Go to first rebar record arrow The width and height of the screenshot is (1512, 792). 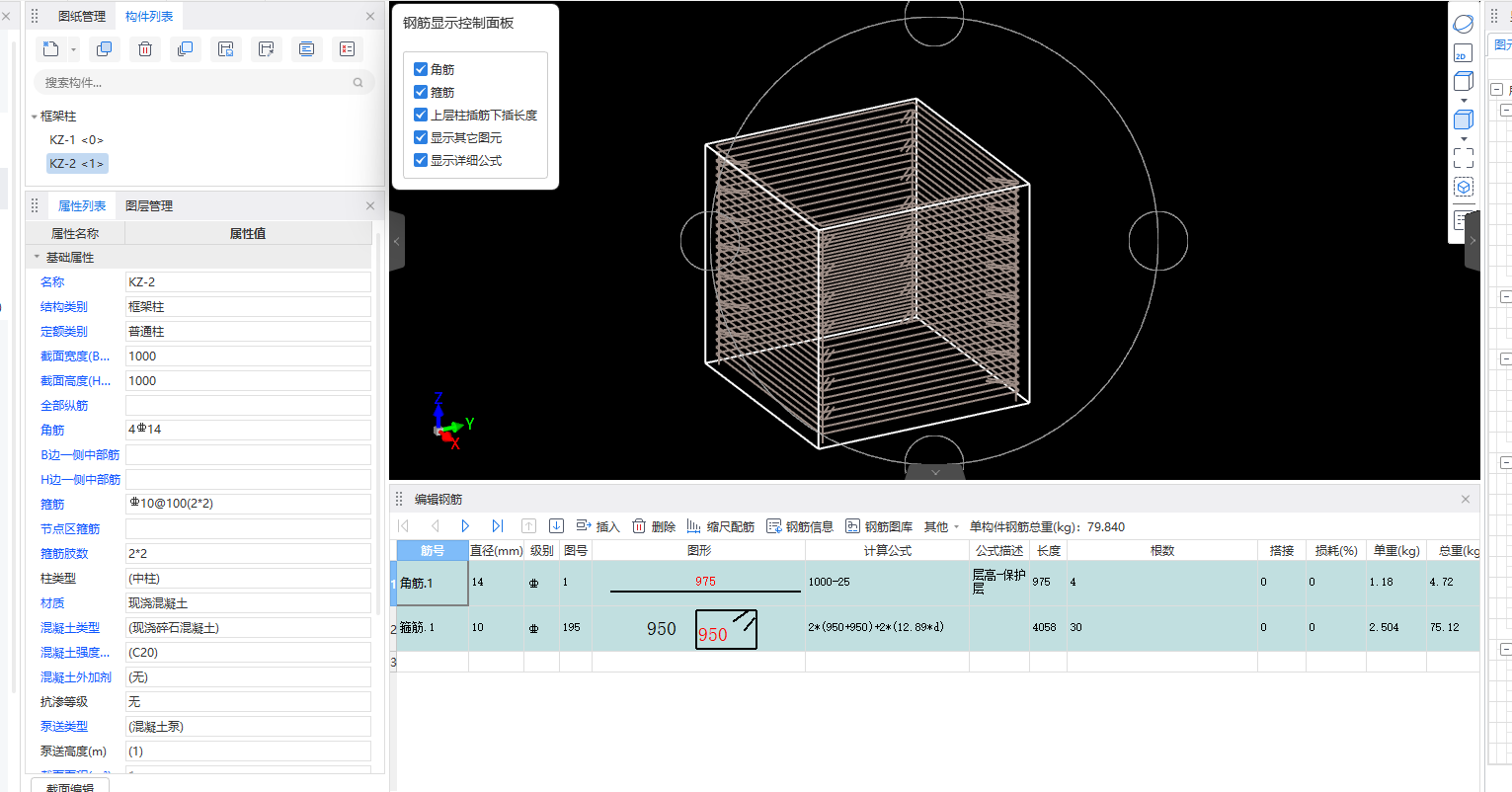[x=403, y=526]
